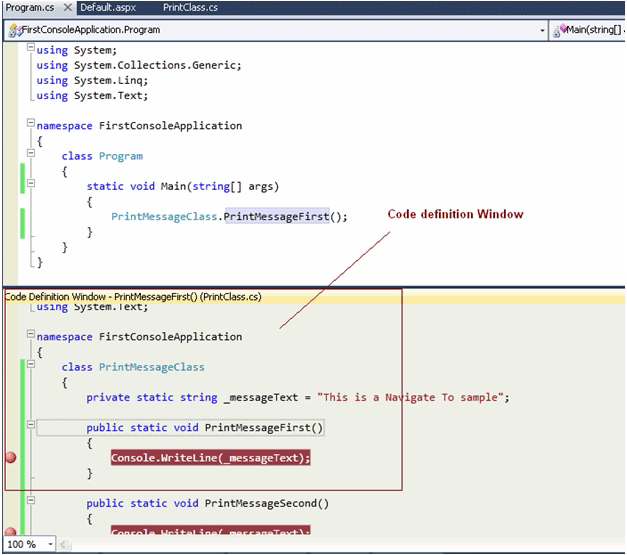Click the "This is a Navigate To sample" string
The image size is (627, 555).
pyautogui.click(x=410, y=398)
